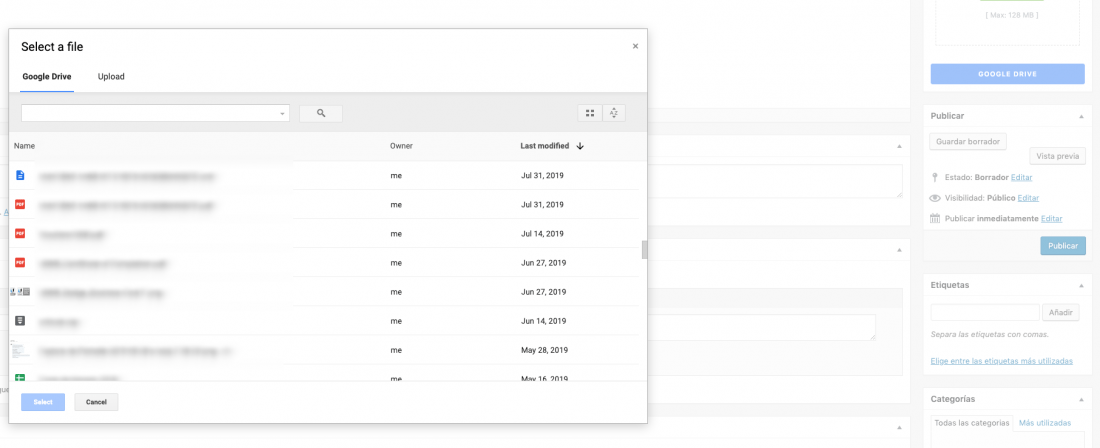The height and width of the screenshot is (448, 1100).
Task: Click the Añadir tag button
Action: pos(1061,313)
